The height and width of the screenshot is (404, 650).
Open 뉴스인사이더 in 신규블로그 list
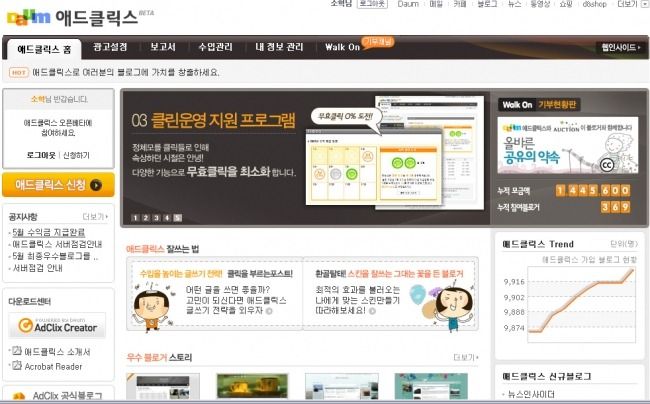[x=531, y=394]
